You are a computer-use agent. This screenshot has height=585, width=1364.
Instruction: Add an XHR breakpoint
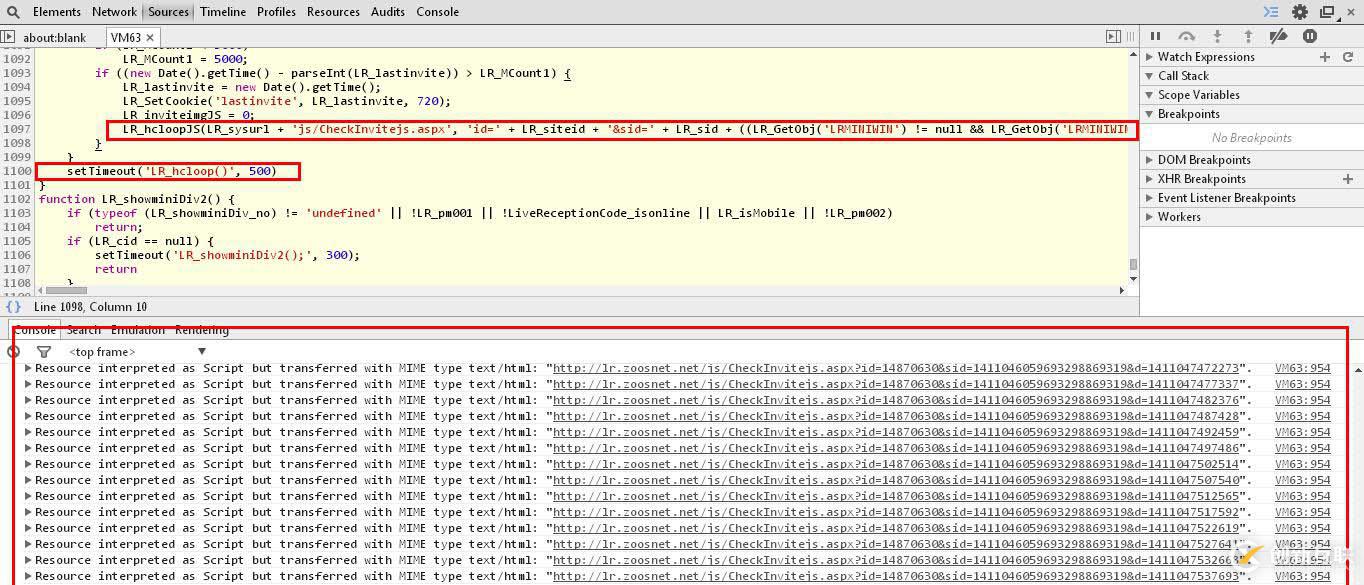tap(1349, 179)
